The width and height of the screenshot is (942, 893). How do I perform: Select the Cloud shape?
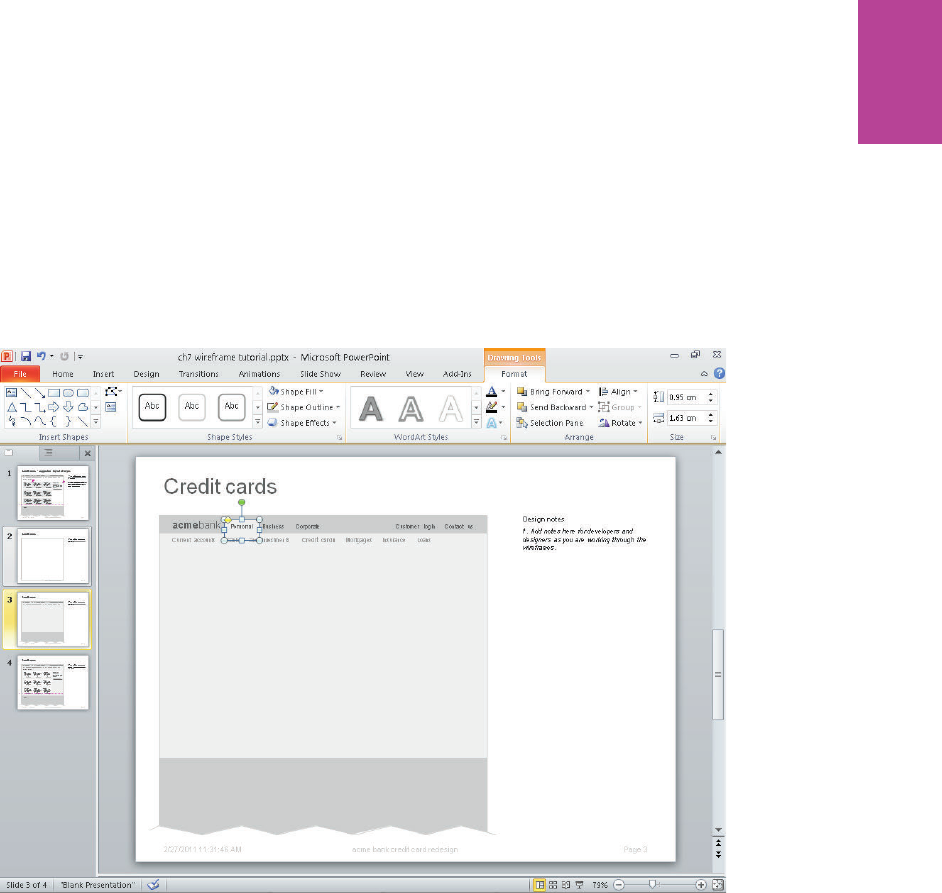83,407
